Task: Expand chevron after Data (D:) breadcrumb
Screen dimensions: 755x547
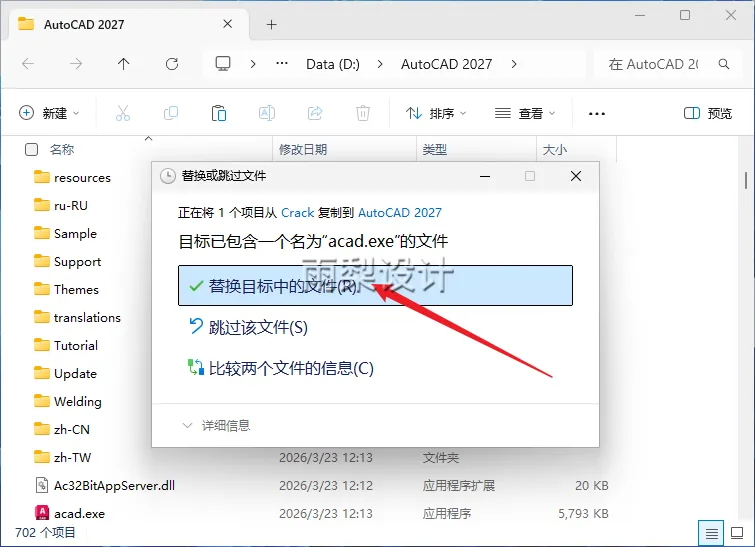Action: point(380,64)
